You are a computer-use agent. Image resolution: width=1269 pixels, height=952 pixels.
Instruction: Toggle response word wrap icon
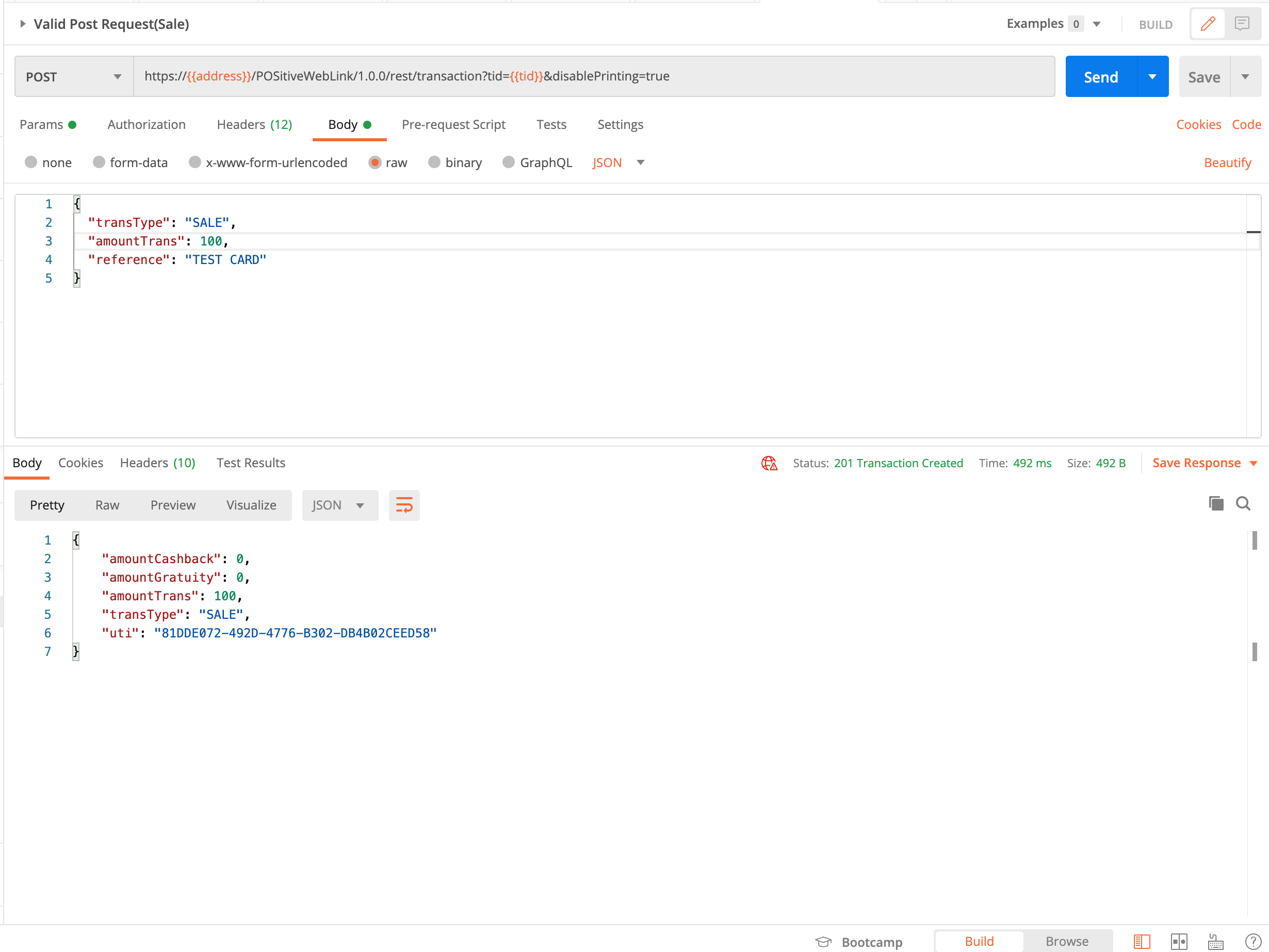[404, 505]
